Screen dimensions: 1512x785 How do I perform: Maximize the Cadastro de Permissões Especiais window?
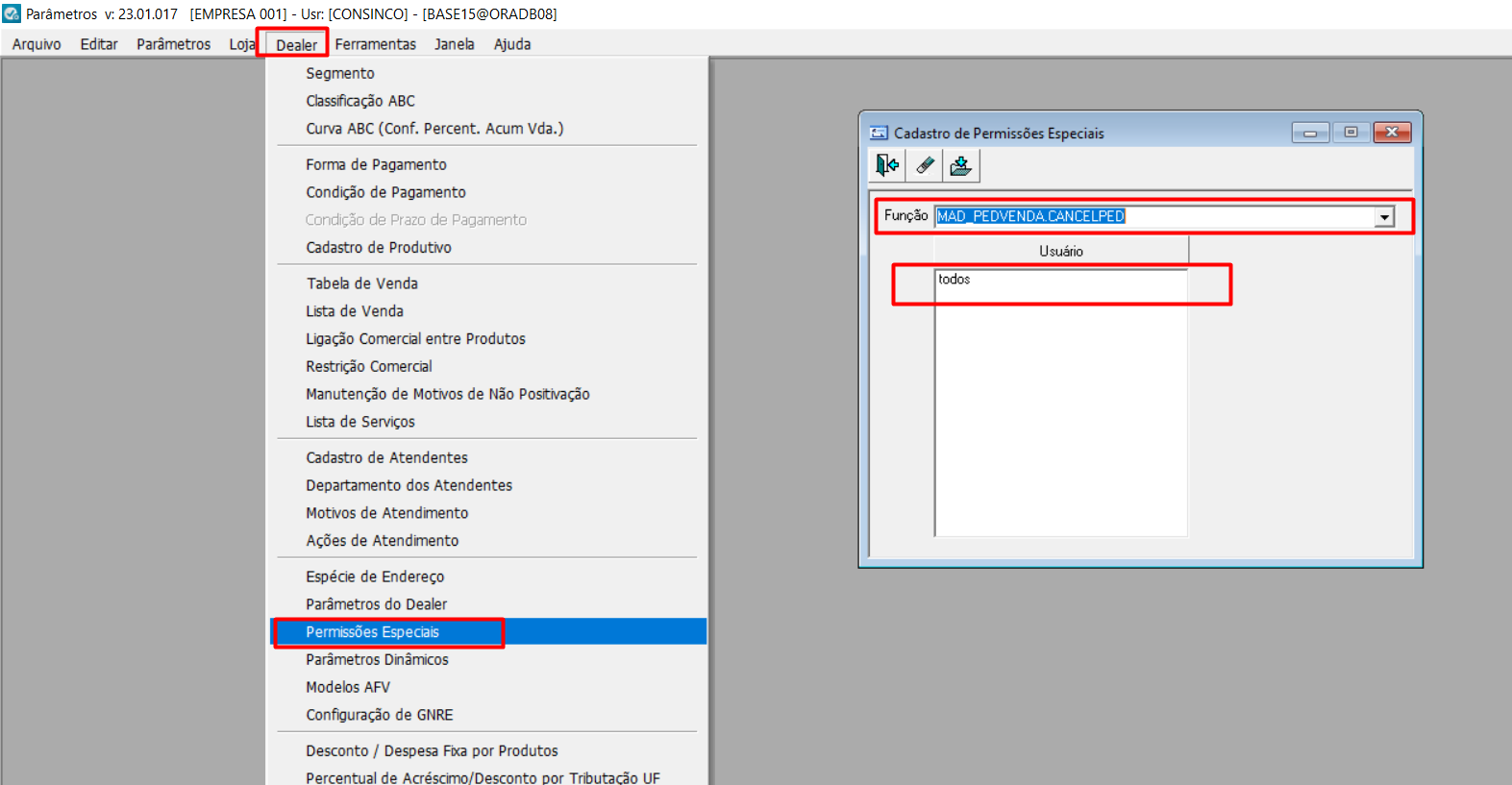click(x=1351, y=133)
